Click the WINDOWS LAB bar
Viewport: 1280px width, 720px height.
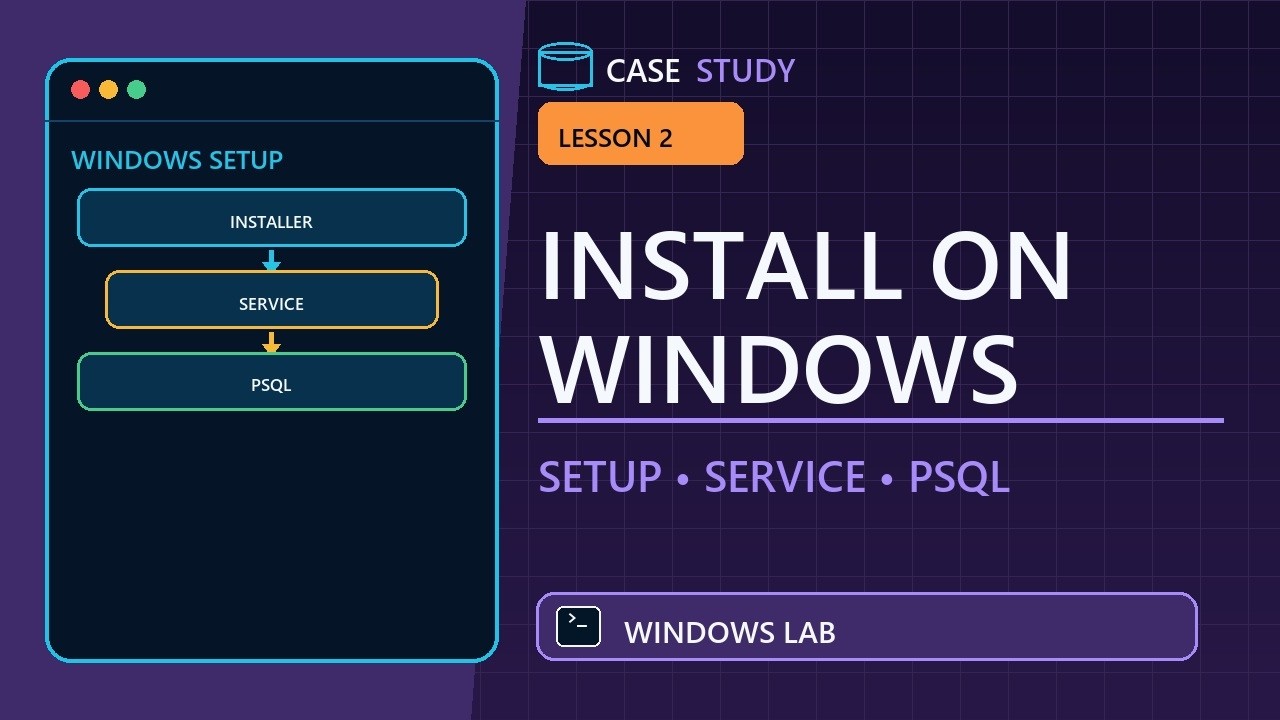(867, 627)
